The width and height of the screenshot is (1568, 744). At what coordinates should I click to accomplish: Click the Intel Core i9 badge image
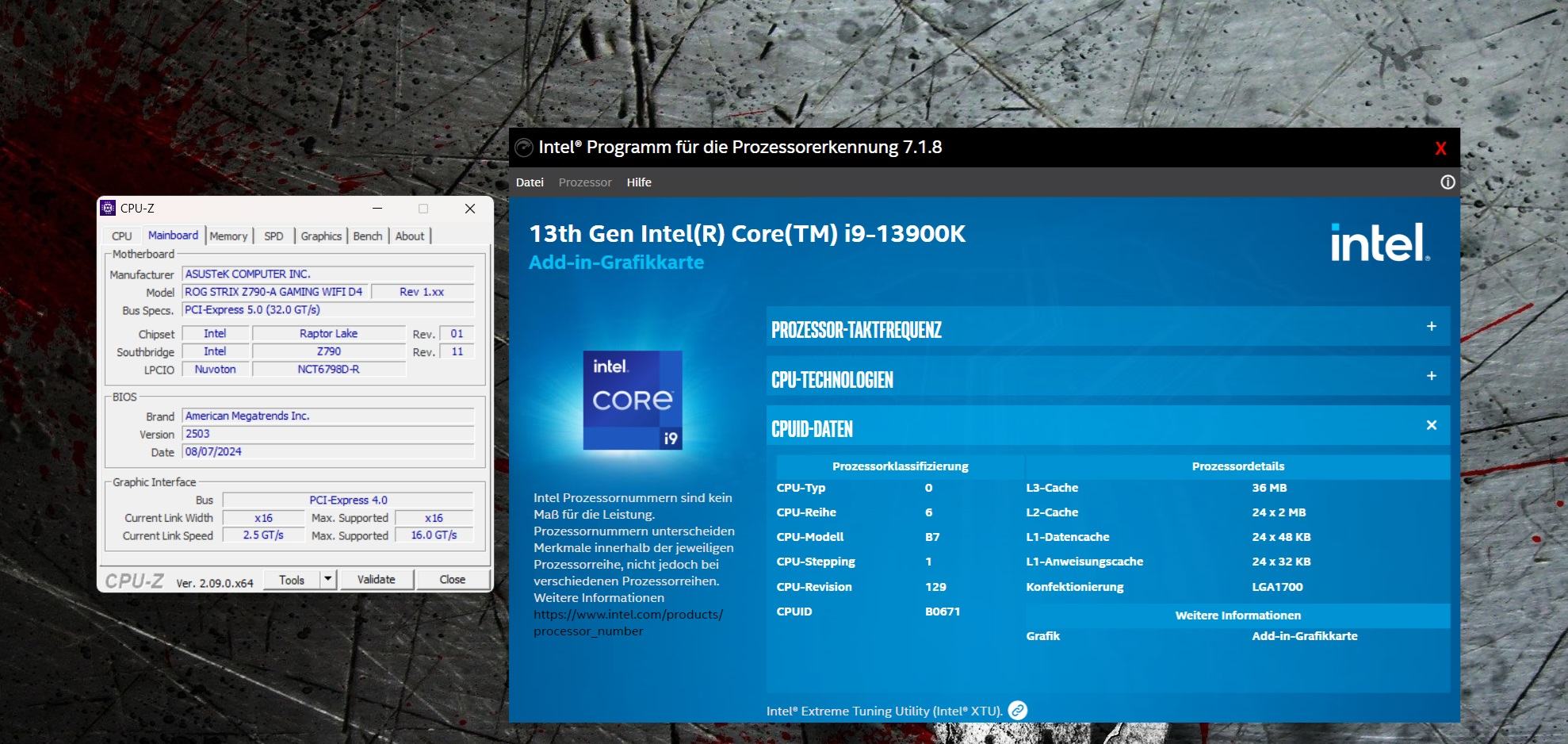(633, 401)
